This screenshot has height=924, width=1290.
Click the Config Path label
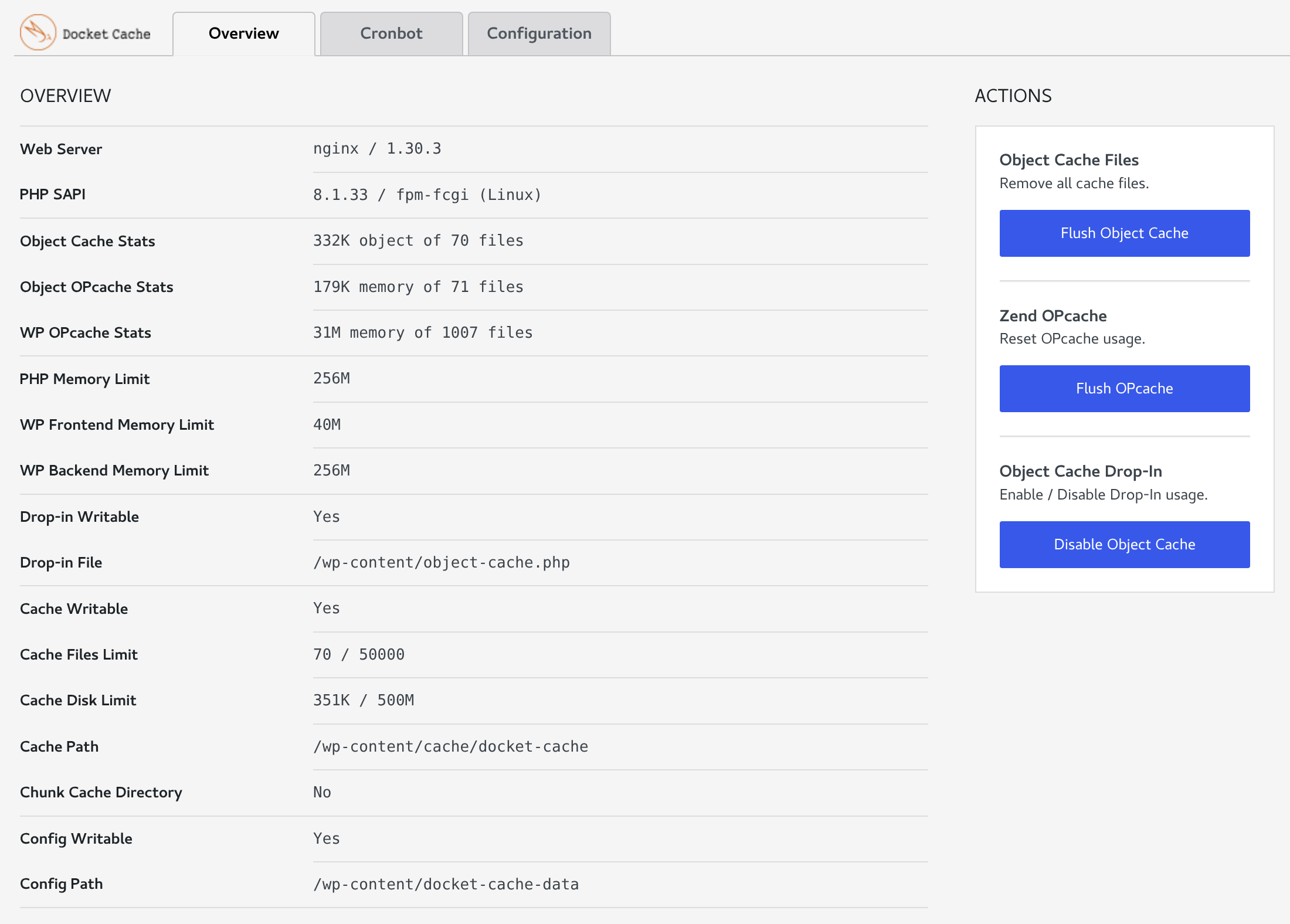62,884
